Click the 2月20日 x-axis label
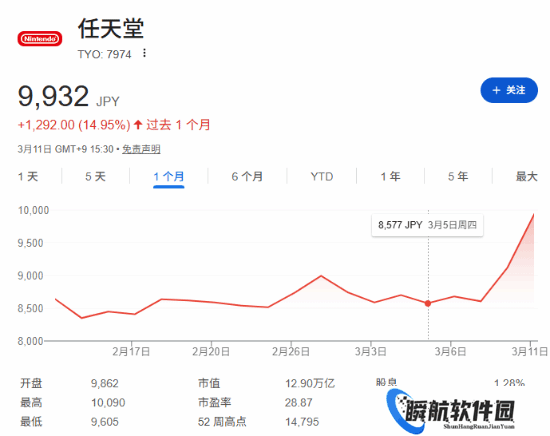 point(211,351)
